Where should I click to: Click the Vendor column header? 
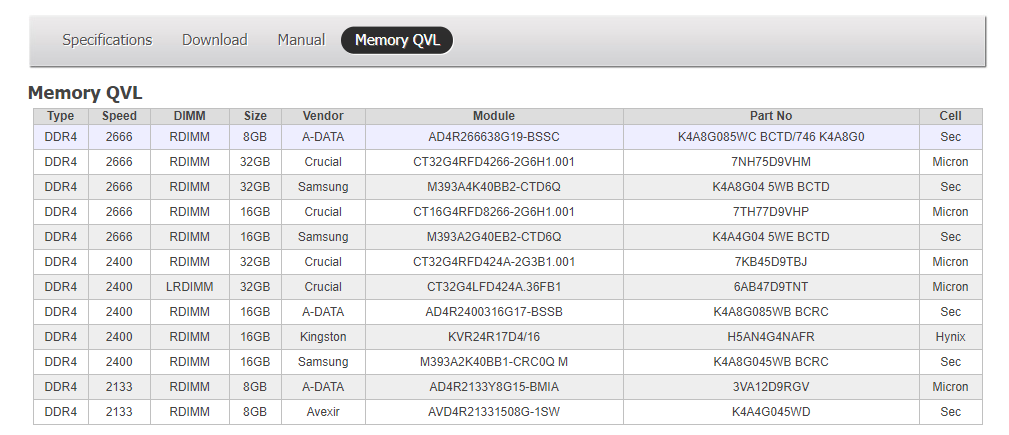click(x=323, y=116)
